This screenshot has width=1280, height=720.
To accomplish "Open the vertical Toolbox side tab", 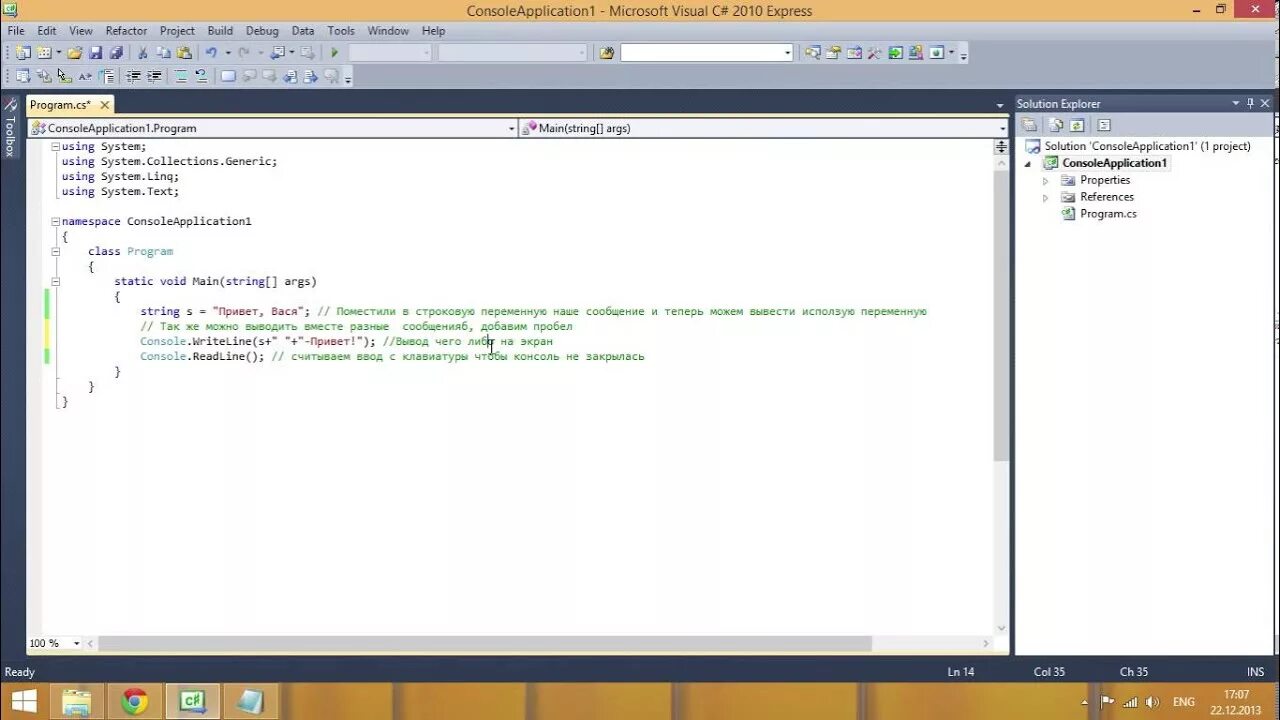I will pyautogui.click(x=10, y=128).
